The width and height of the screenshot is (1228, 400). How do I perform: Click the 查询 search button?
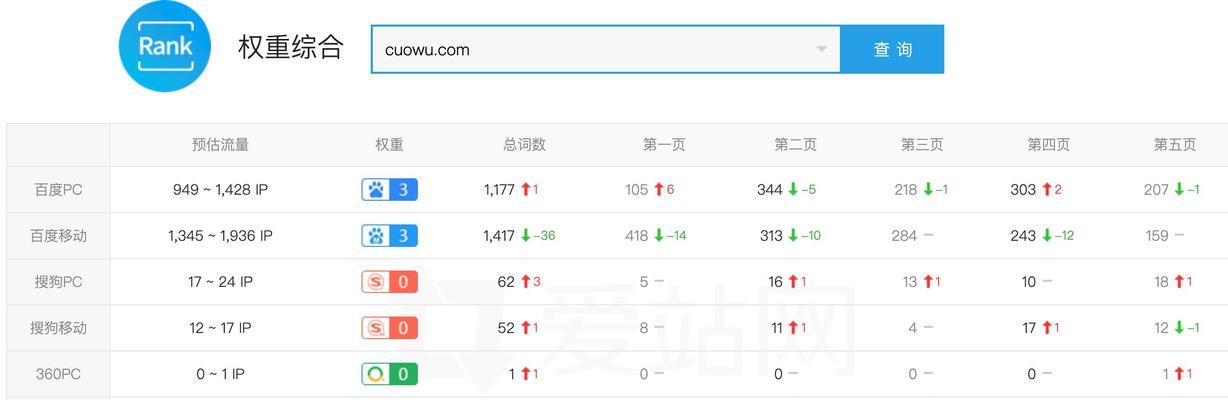pyautogui.click(x=892, y=49)
